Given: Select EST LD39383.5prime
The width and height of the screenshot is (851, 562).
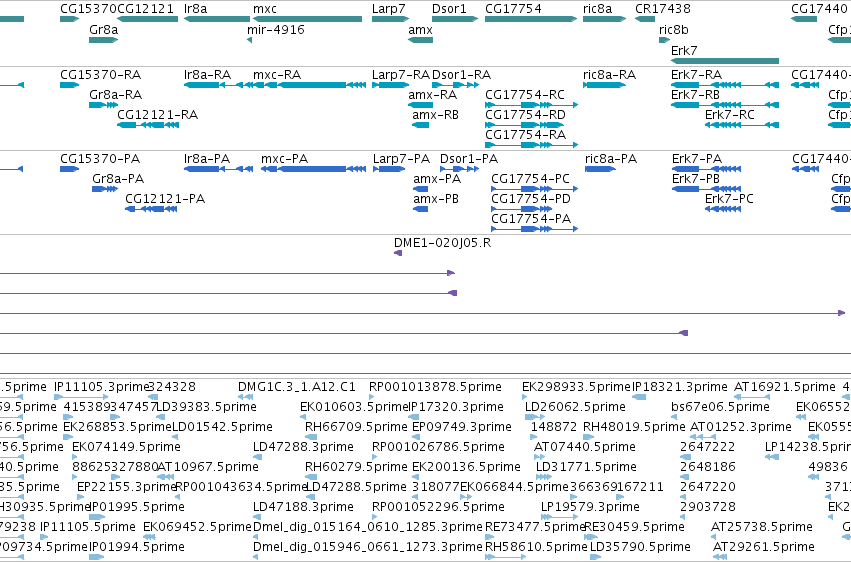Looking at the screenshot, I should (x=207, y=407).
